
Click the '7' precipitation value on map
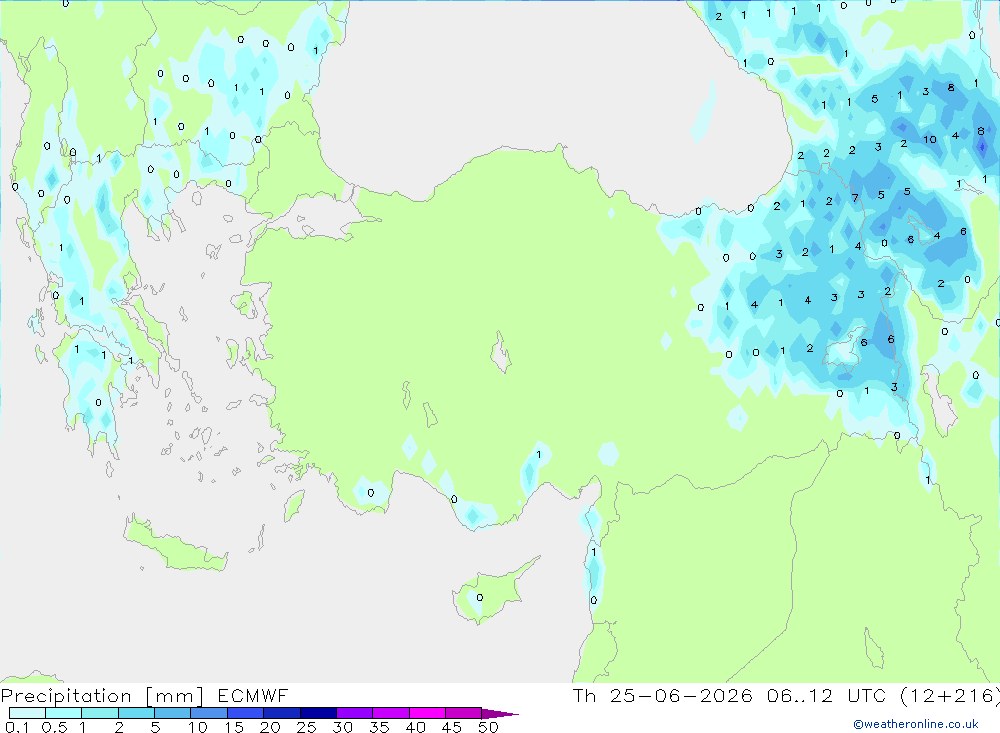855,198
